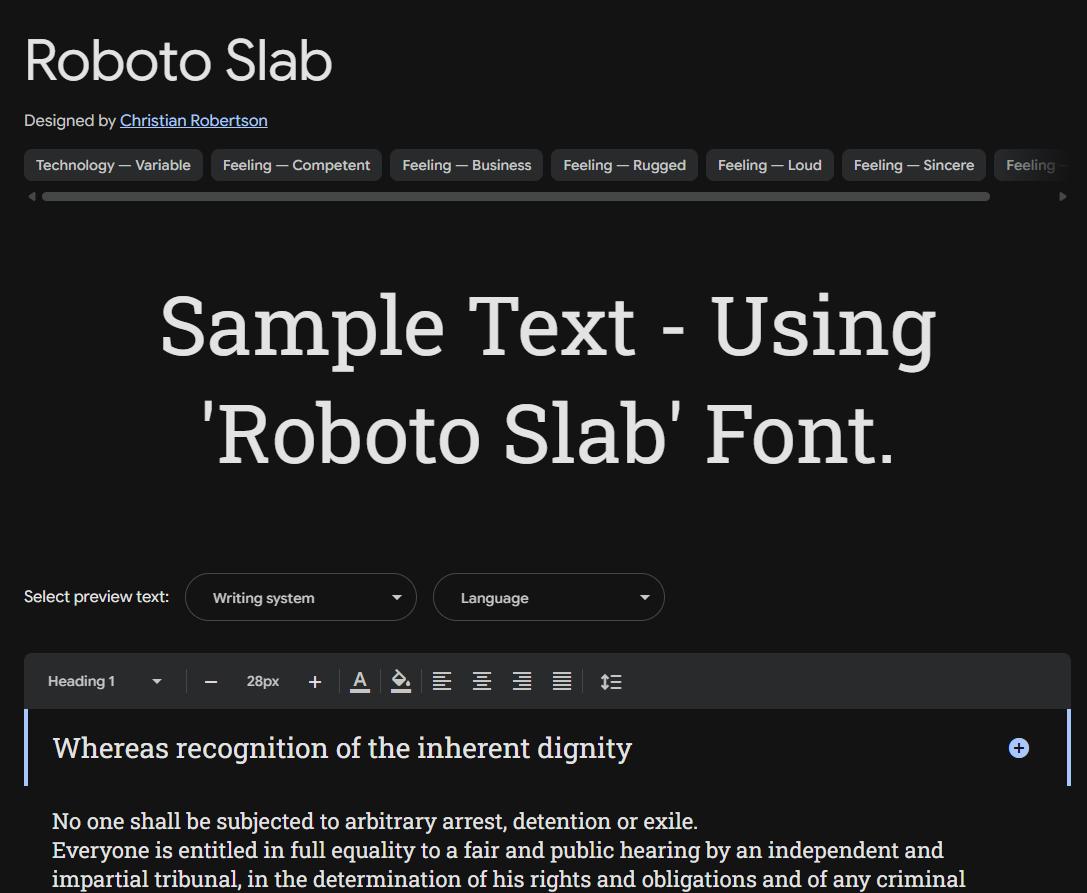
Task: Justify the text
Action: tap(562, 682)
